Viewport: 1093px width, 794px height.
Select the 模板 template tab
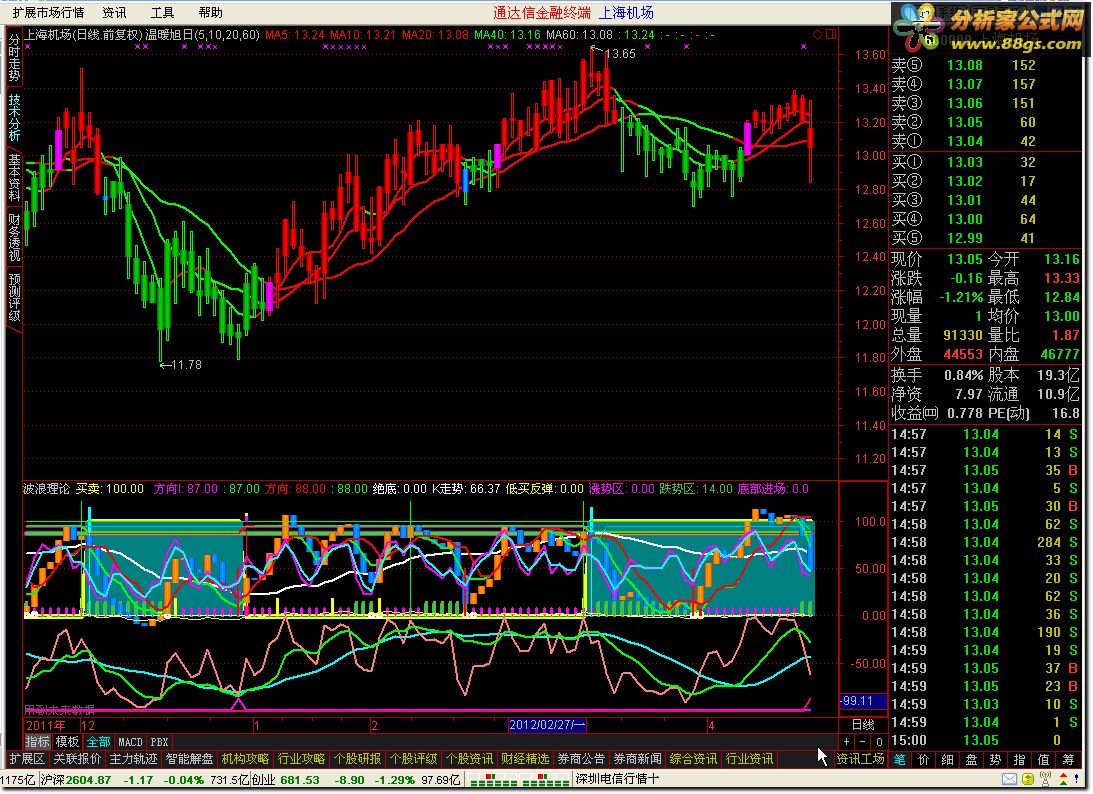click(x=68, y=742)
